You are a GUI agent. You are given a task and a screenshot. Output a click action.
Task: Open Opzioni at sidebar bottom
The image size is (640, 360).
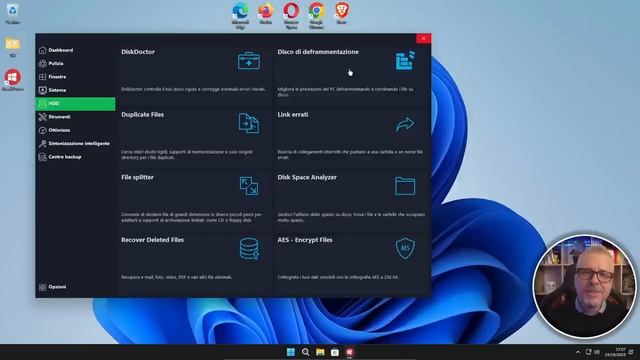pos(76,287)
